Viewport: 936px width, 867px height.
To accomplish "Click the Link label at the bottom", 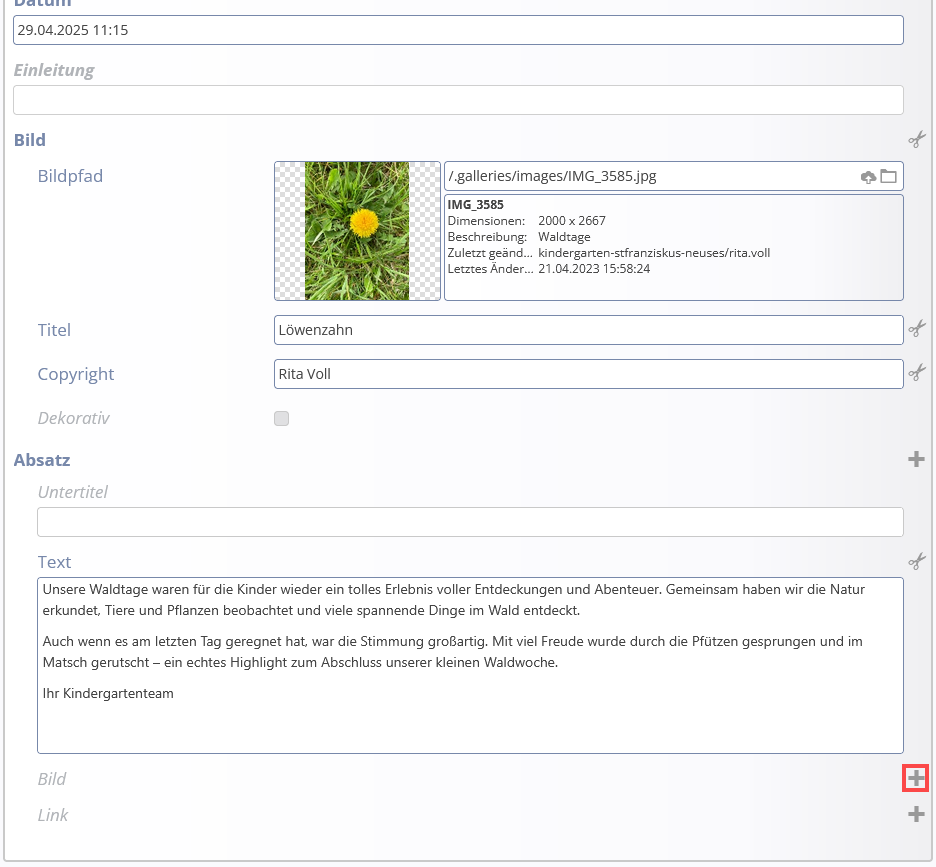I will 53,815.
